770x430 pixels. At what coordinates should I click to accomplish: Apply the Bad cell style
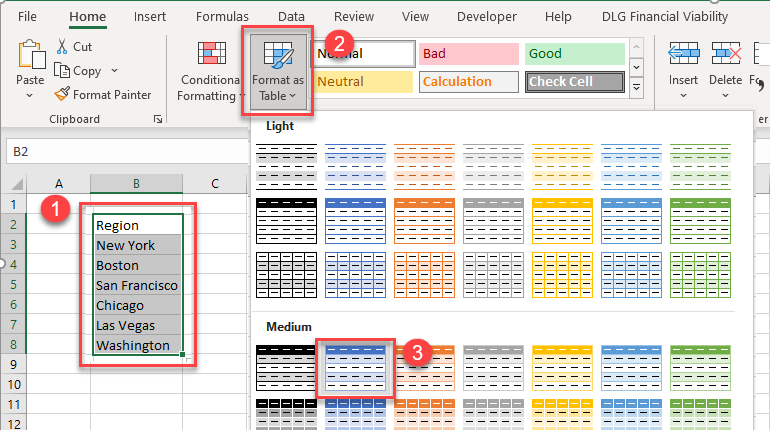pos(466,54)
